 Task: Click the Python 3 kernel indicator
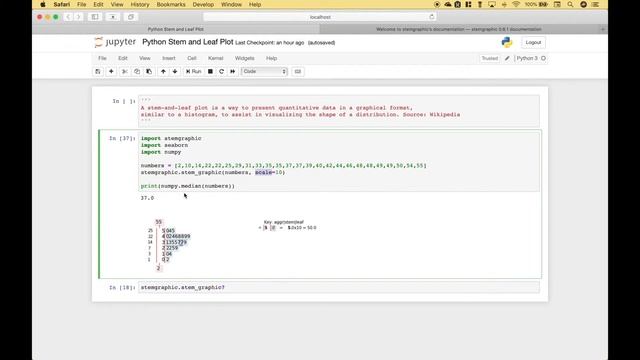[527, 58]
